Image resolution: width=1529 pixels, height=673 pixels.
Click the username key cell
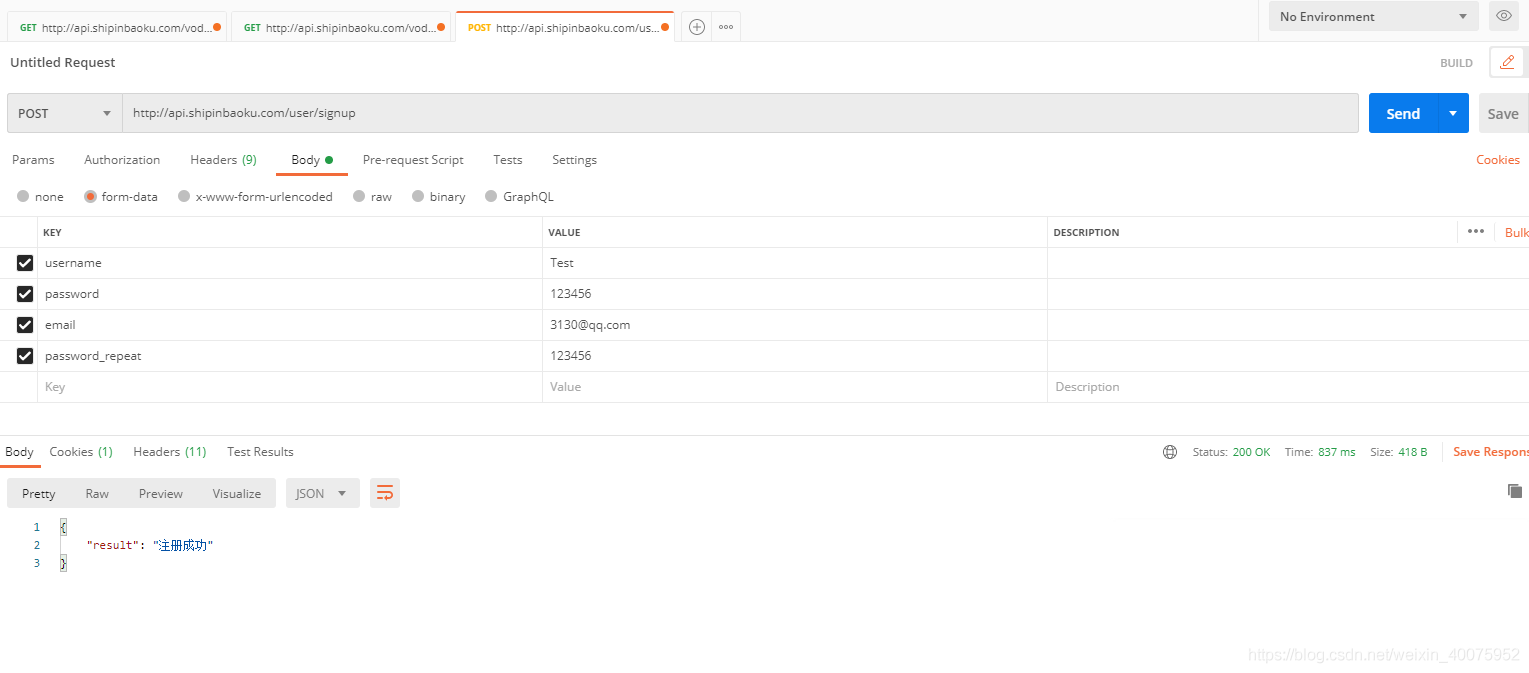point(290,263)
